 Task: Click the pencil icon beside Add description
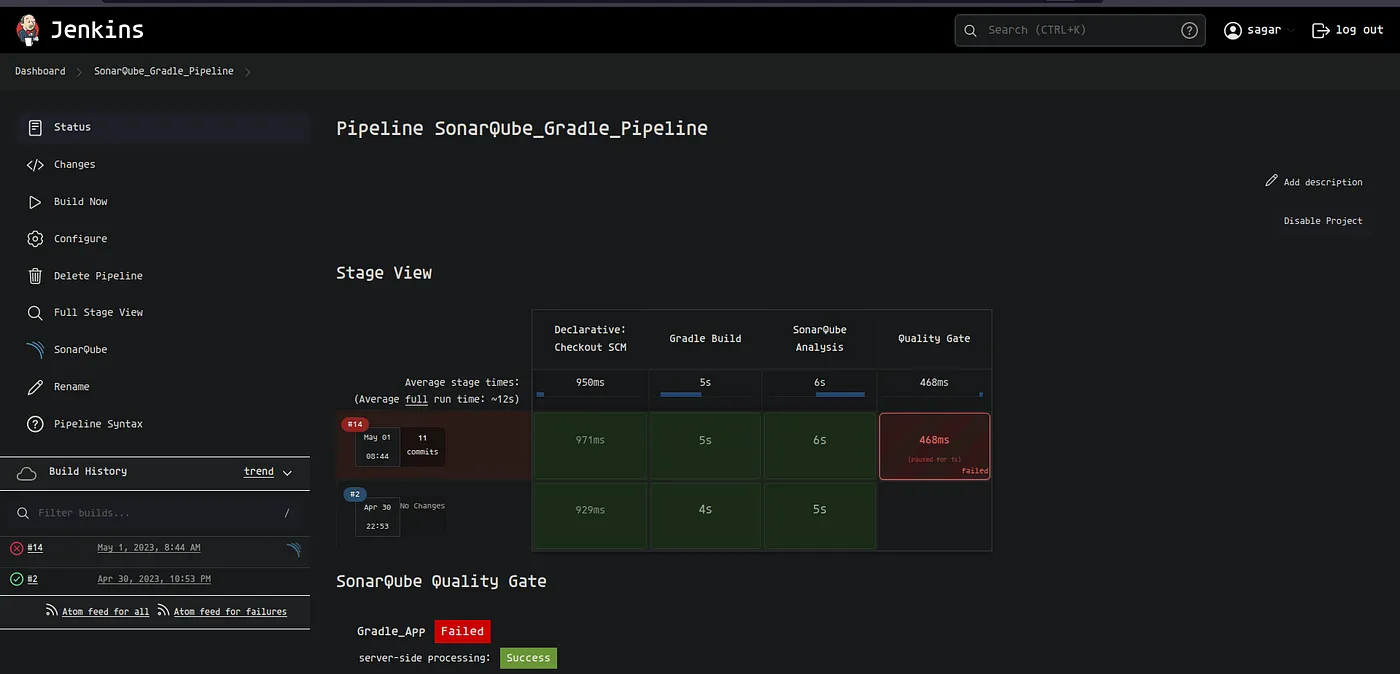pos(1271,181)
